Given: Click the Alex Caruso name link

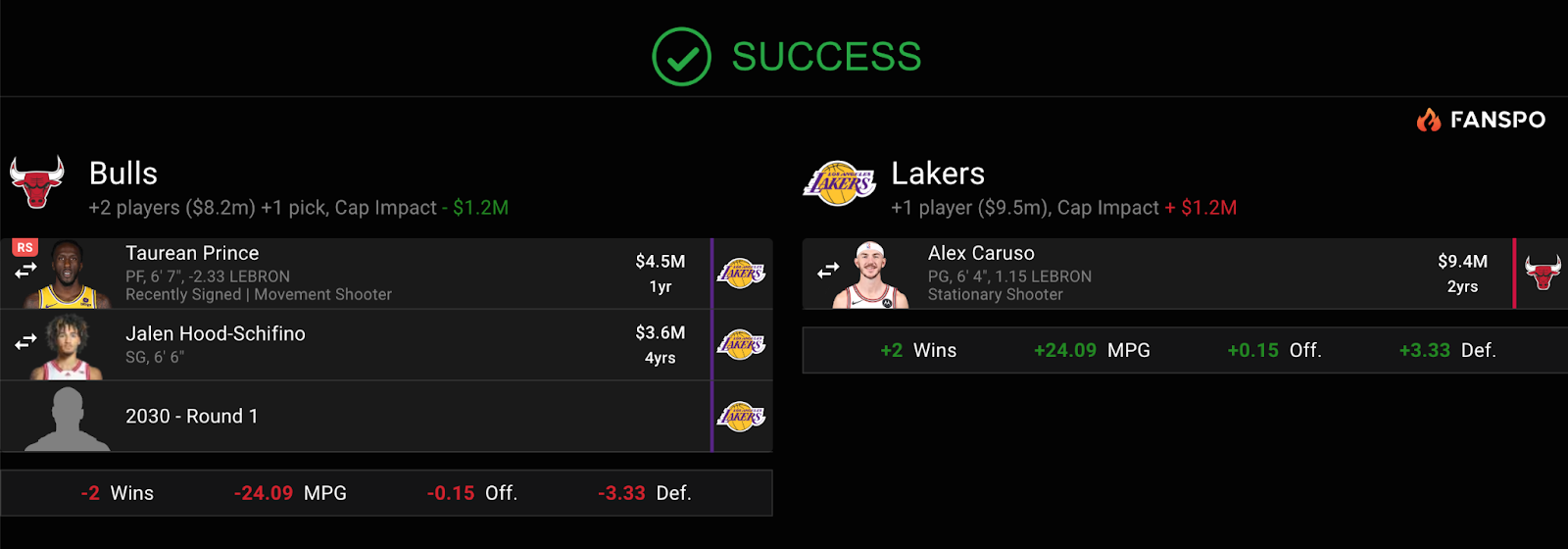Looking at the screenshot, I should click(x=981, y=253).
